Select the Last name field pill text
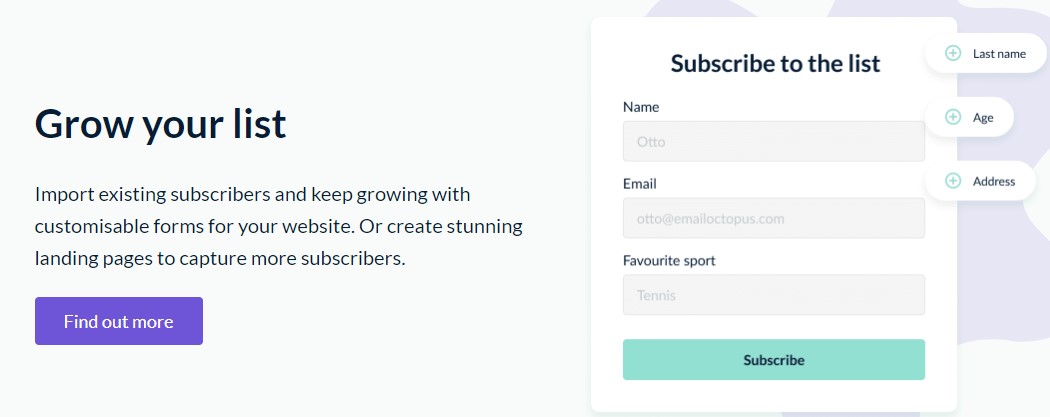This screenshot has width=1050, height=417. pos(999,54)
